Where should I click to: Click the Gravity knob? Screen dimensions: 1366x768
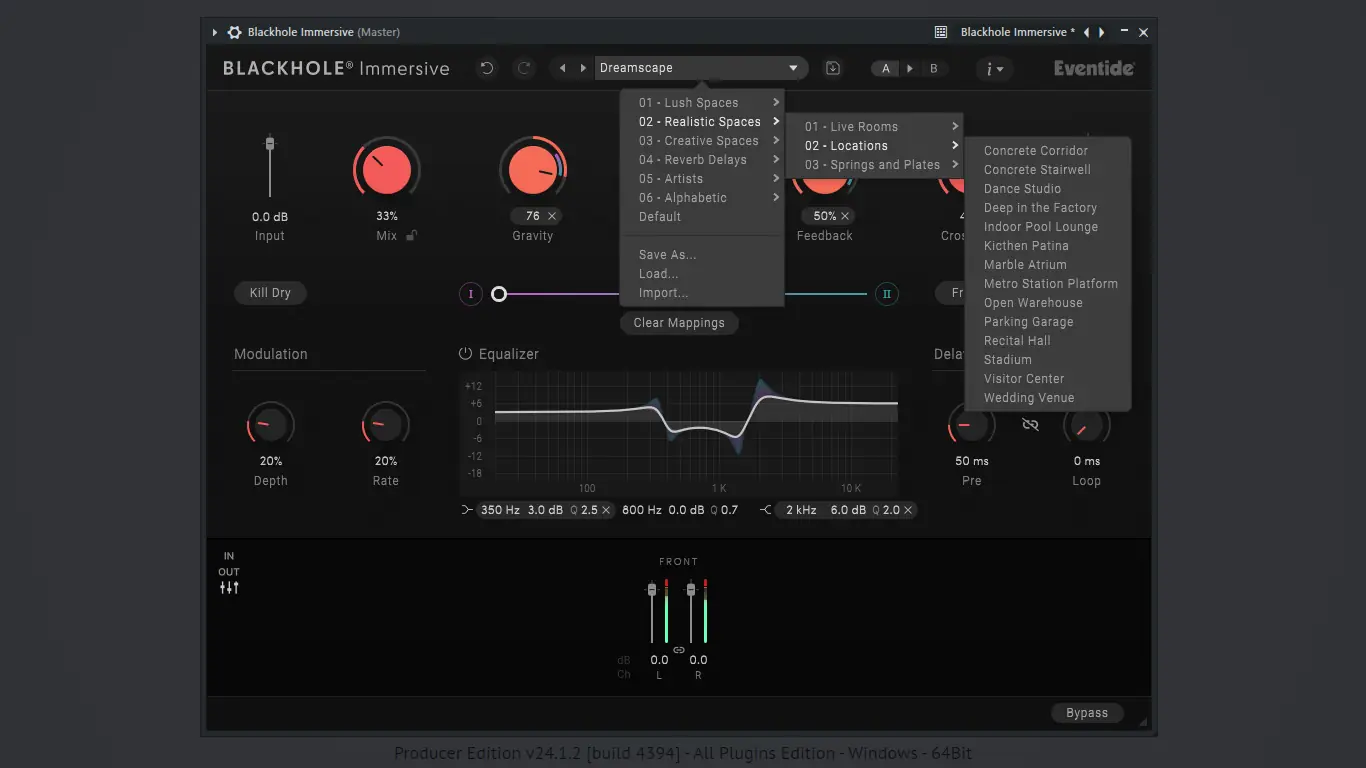click(x=533, y=170)
